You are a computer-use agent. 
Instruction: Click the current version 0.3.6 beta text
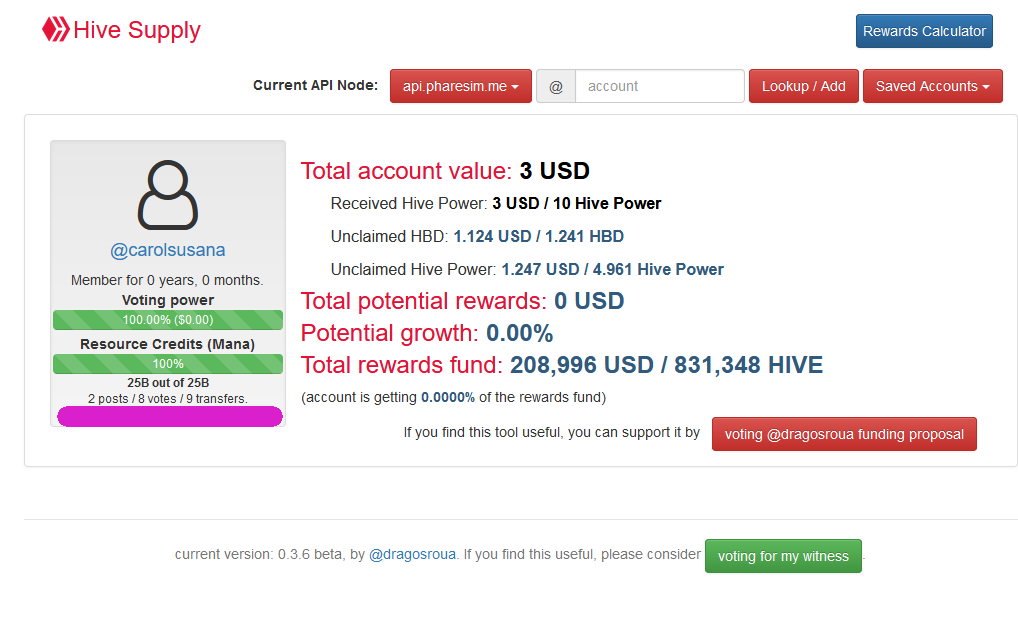(x=260, y=555)
